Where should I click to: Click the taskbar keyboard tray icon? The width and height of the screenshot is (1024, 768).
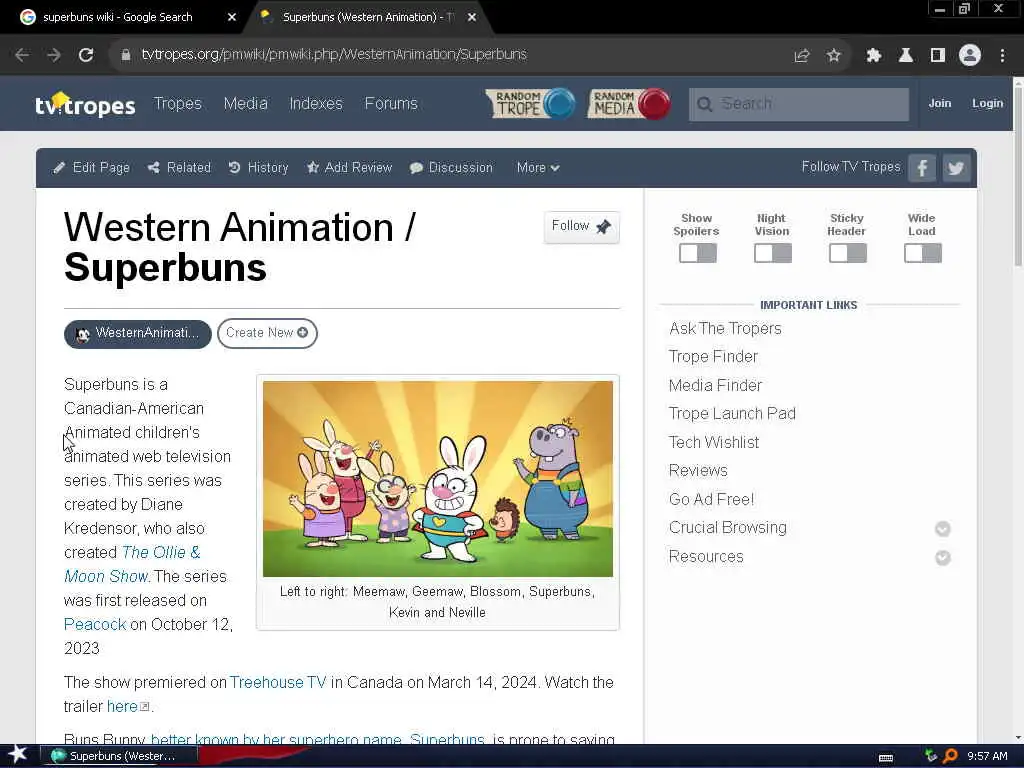tap(886, 757)
